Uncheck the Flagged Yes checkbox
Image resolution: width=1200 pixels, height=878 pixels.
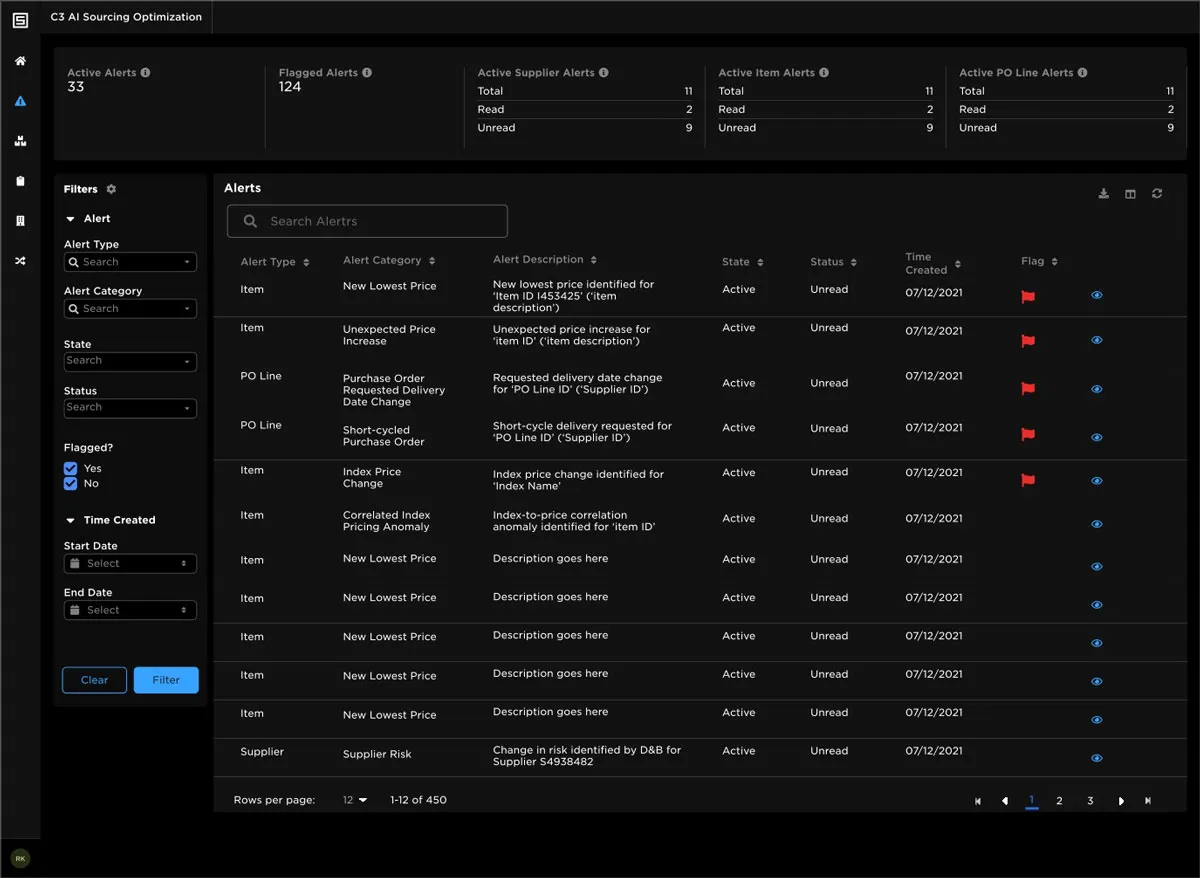pyautogui.click(x=70, y=468)
